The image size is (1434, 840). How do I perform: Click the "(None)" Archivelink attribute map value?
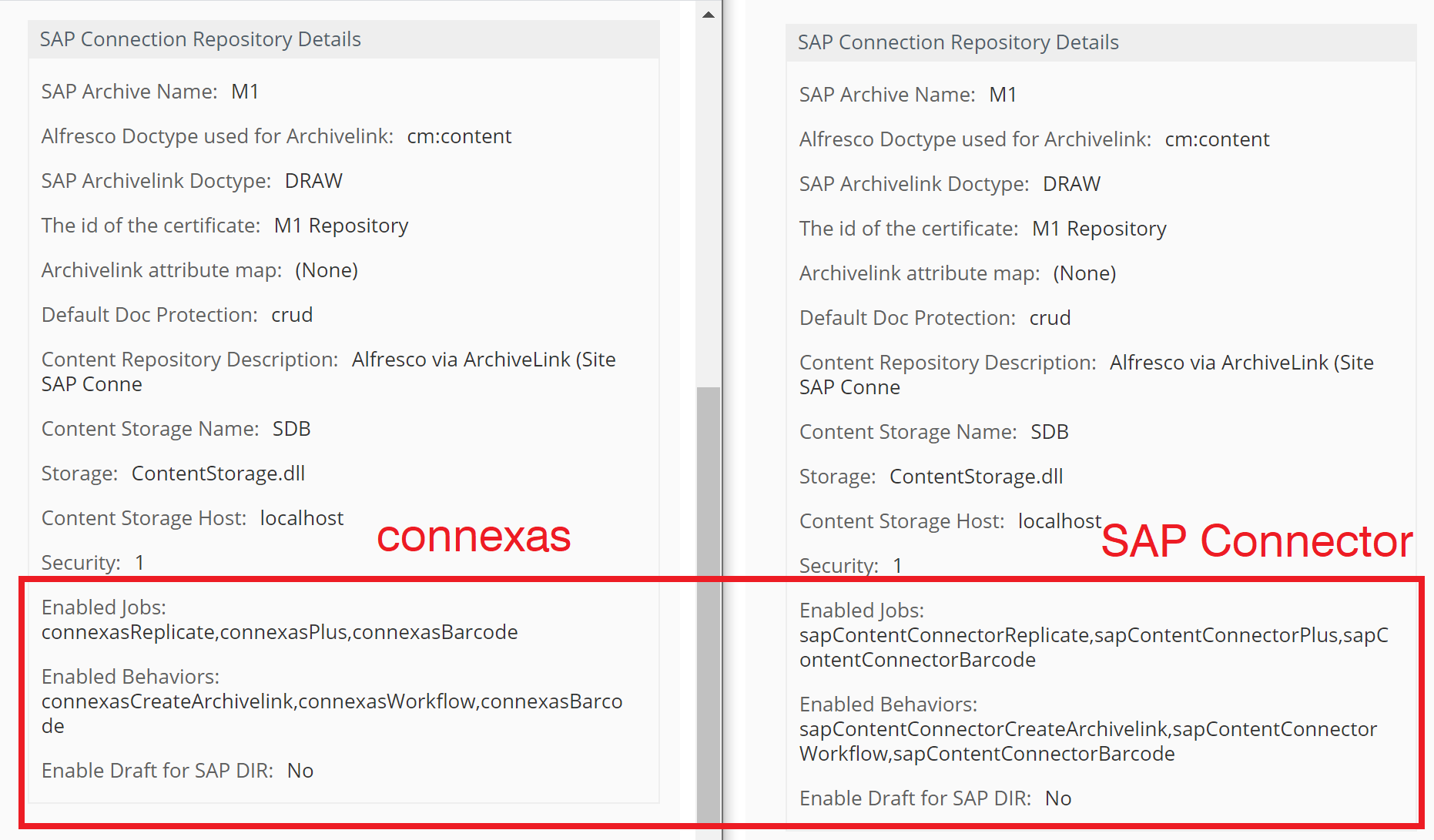pos(327,269)
